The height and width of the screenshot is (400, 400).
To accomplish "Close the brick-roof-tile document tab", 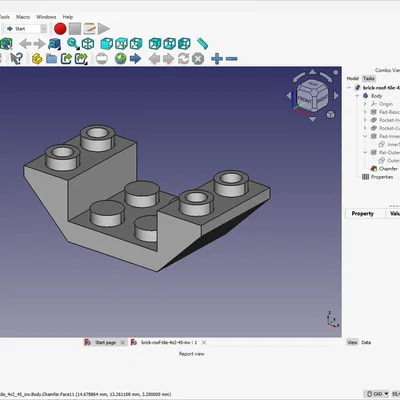I will (204, 342).
